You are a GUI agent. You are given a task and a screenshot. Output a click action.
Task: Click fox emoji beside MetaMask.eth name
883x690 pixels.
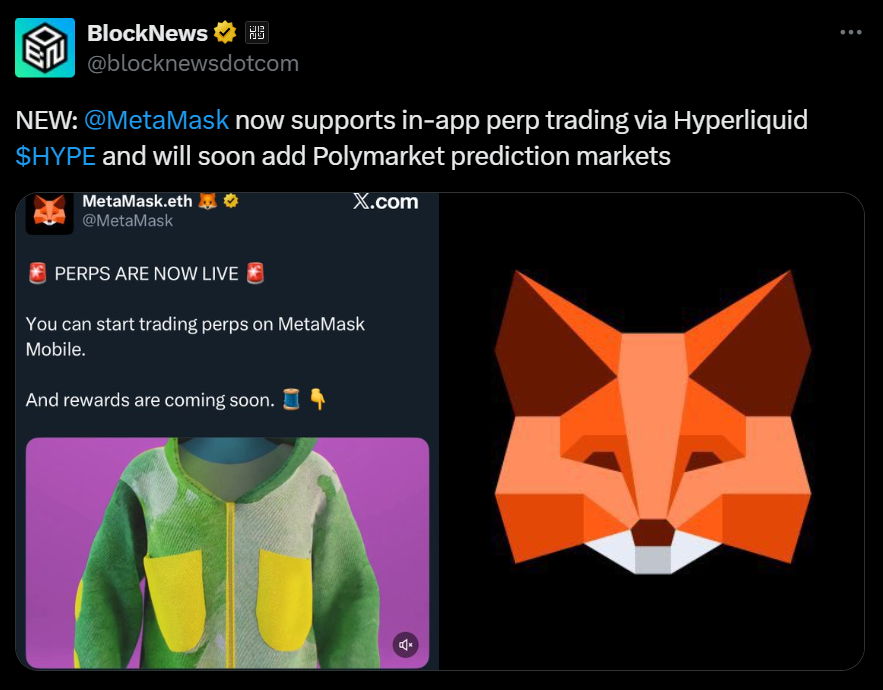tap(207, 201)
